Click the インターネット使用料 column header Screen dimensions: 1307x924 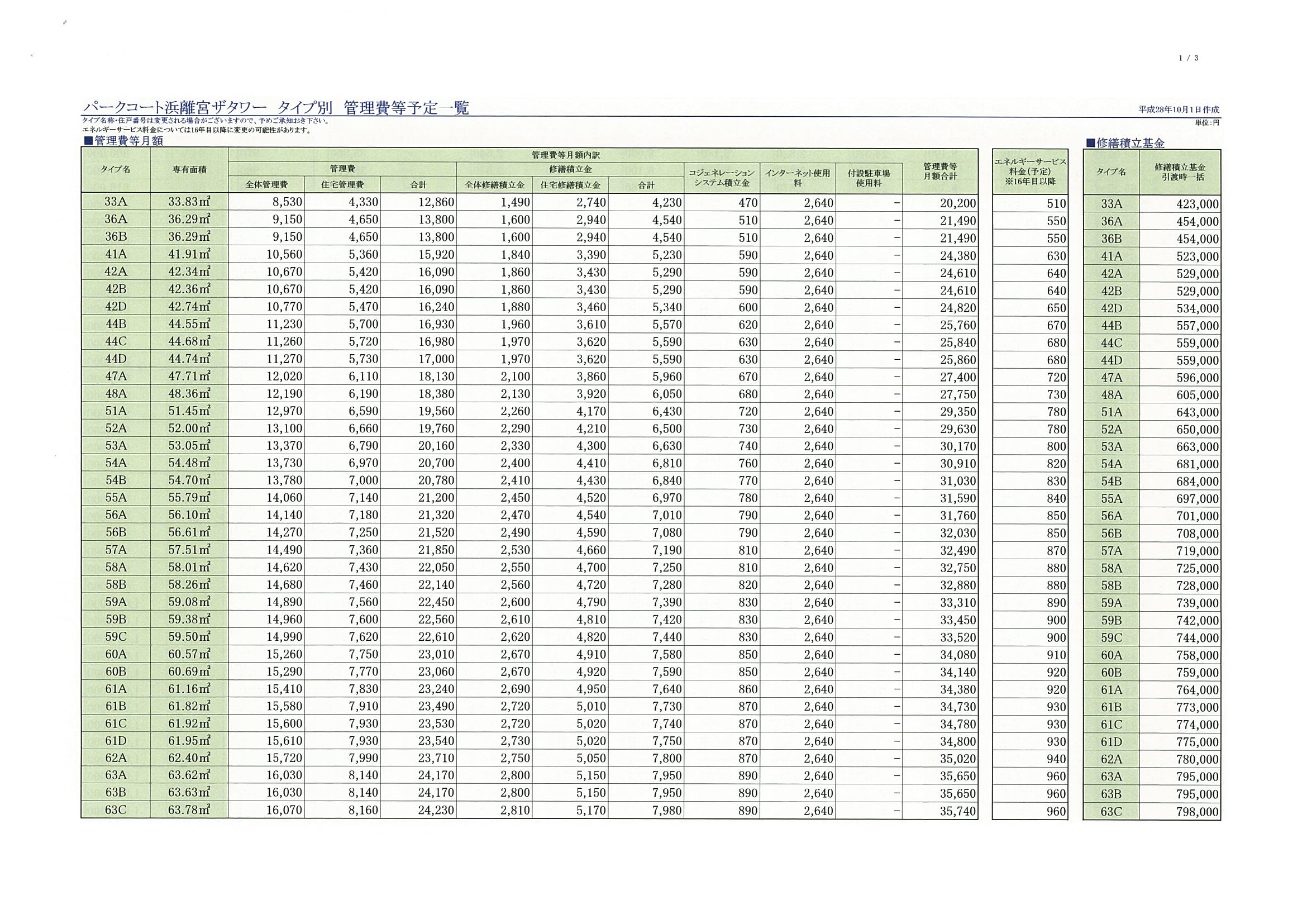[798, 177]
